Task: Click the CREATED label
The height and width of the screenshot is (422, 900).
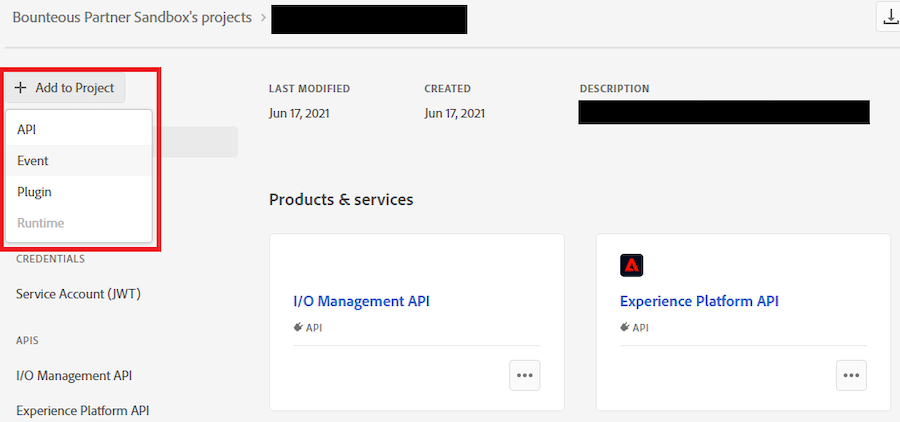Action: [447, 89]
